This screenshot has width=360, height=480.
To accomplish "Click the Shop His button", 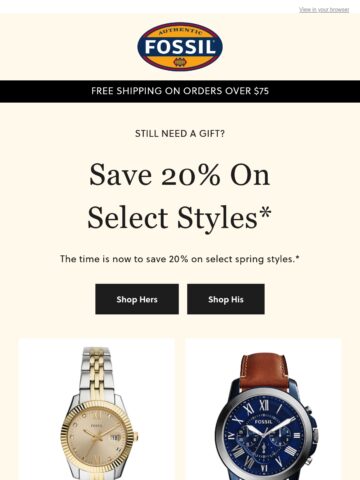I will (226, 299).
